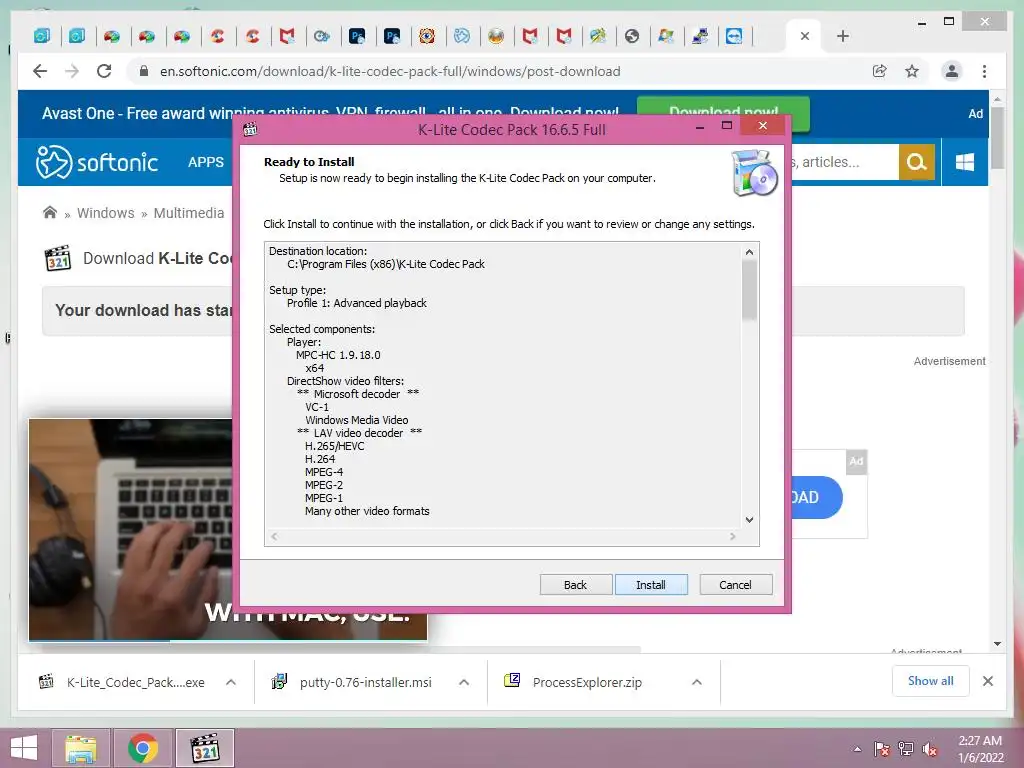This screenshot has height=768, width=1024.
Task: Open the Multimedia breadcrumb link
Action: click(189, 213)
